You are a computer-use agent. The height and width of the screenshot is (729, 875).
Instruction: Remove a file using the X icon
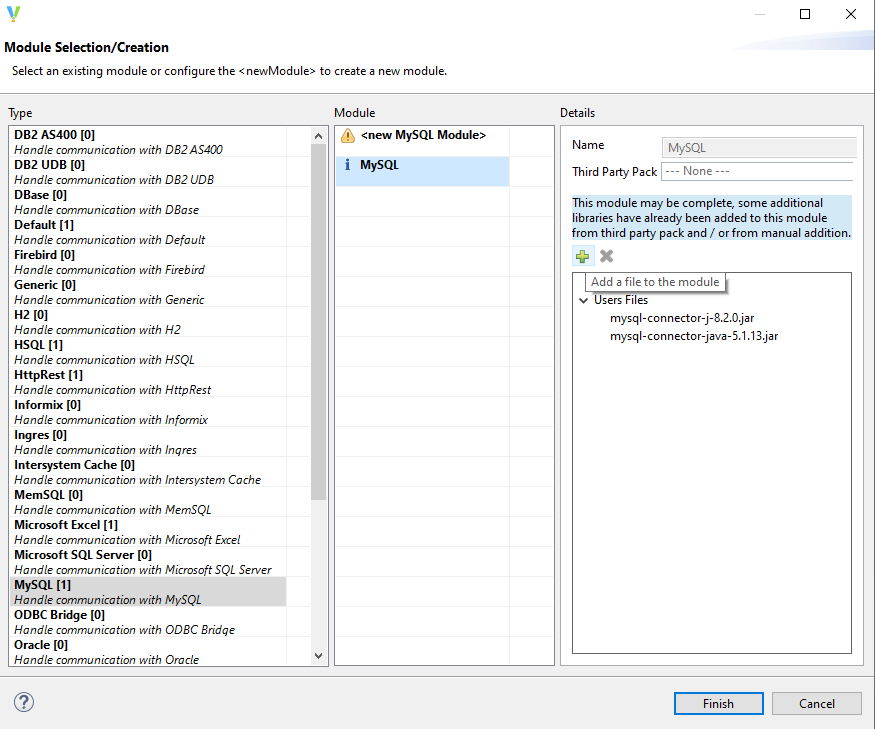[606, 256]
